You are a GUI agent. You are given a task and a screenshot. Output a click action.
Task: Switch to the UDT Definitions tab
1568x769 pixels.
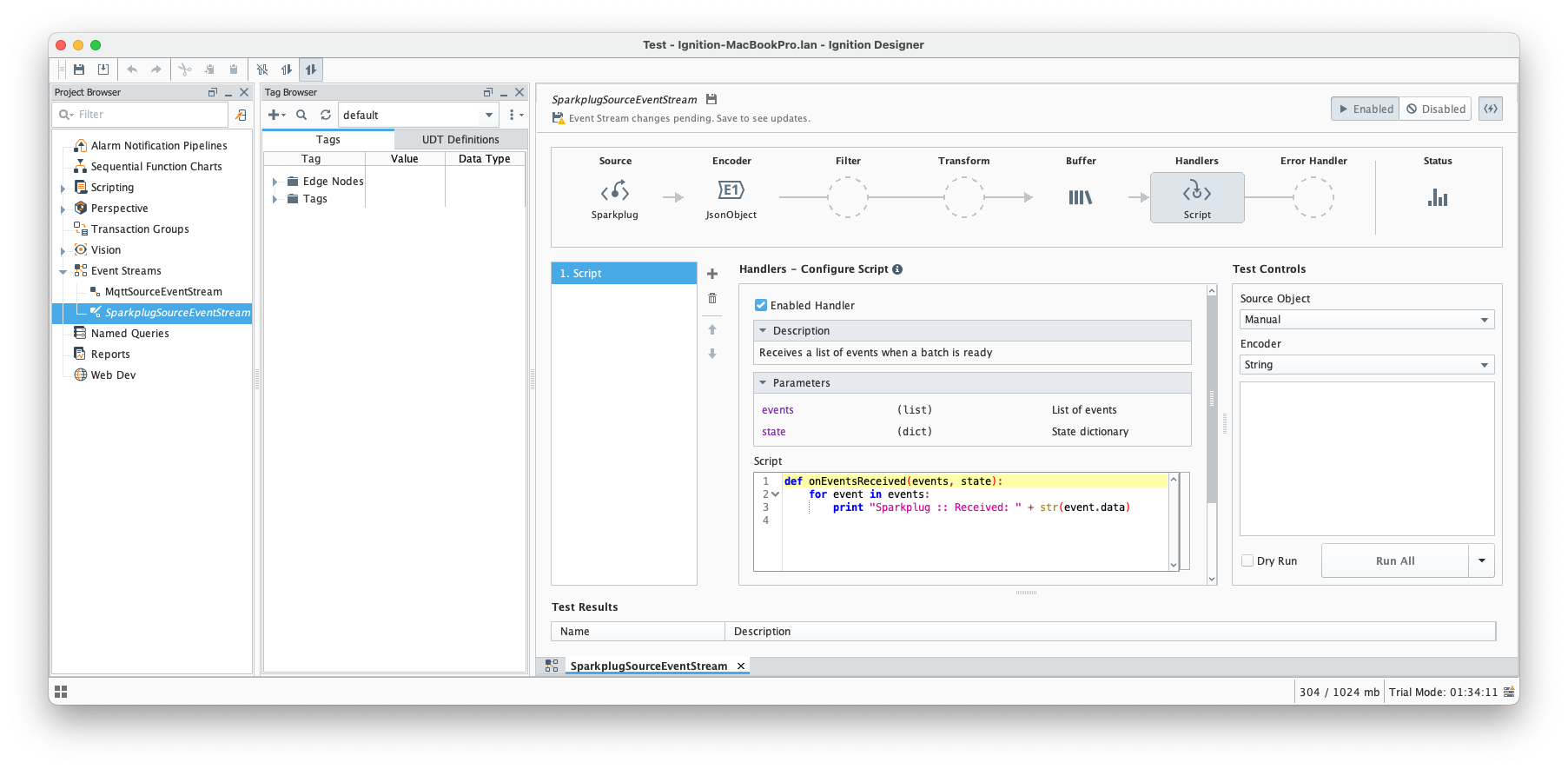[460, 139]
